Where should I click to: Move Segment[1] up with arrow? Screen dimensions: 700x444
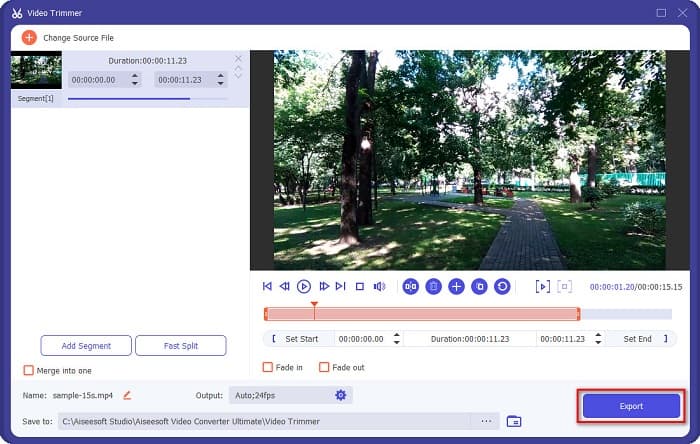pyautogui.click(x=238, y=68)
